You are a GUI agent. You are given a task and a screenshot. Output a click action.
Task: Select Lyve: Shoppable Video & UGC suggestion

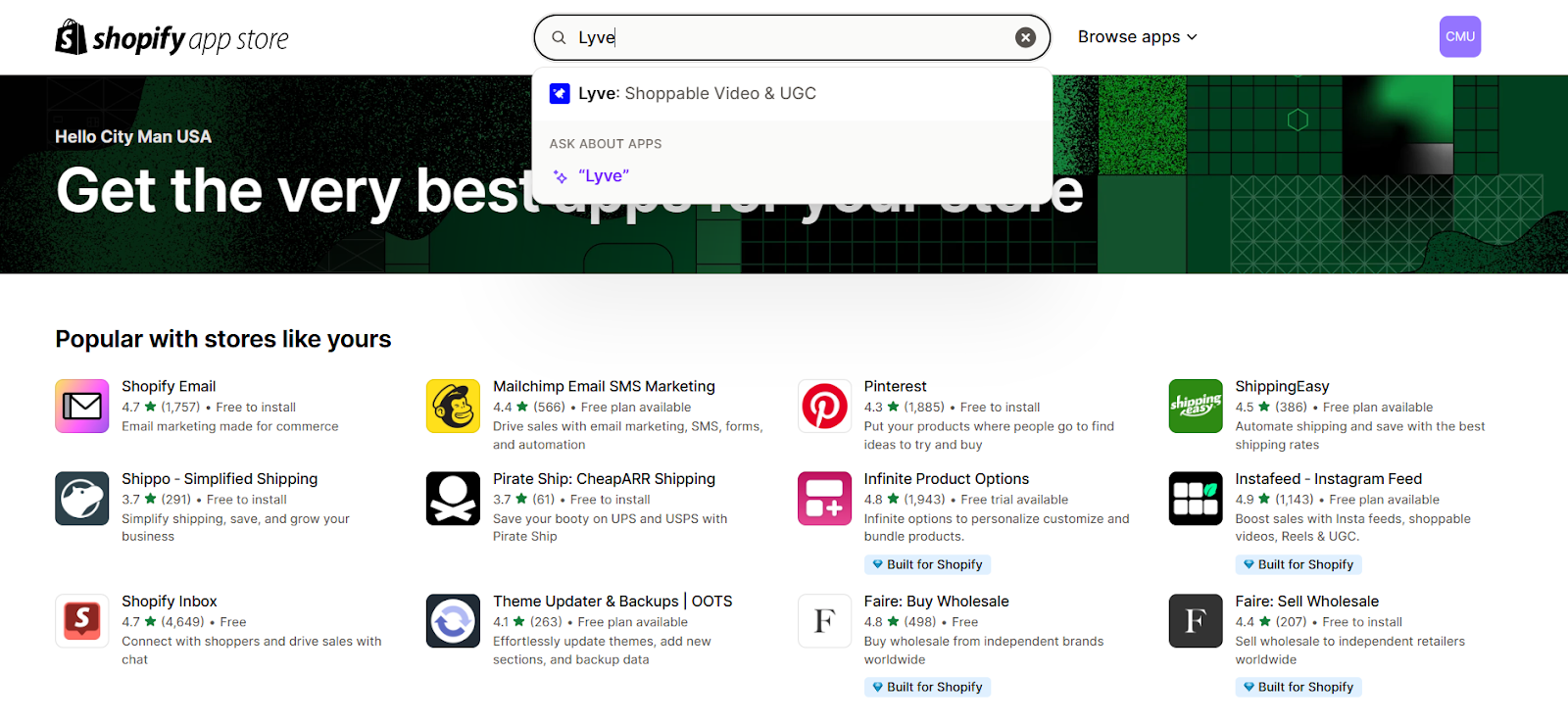tap(696, 94)
